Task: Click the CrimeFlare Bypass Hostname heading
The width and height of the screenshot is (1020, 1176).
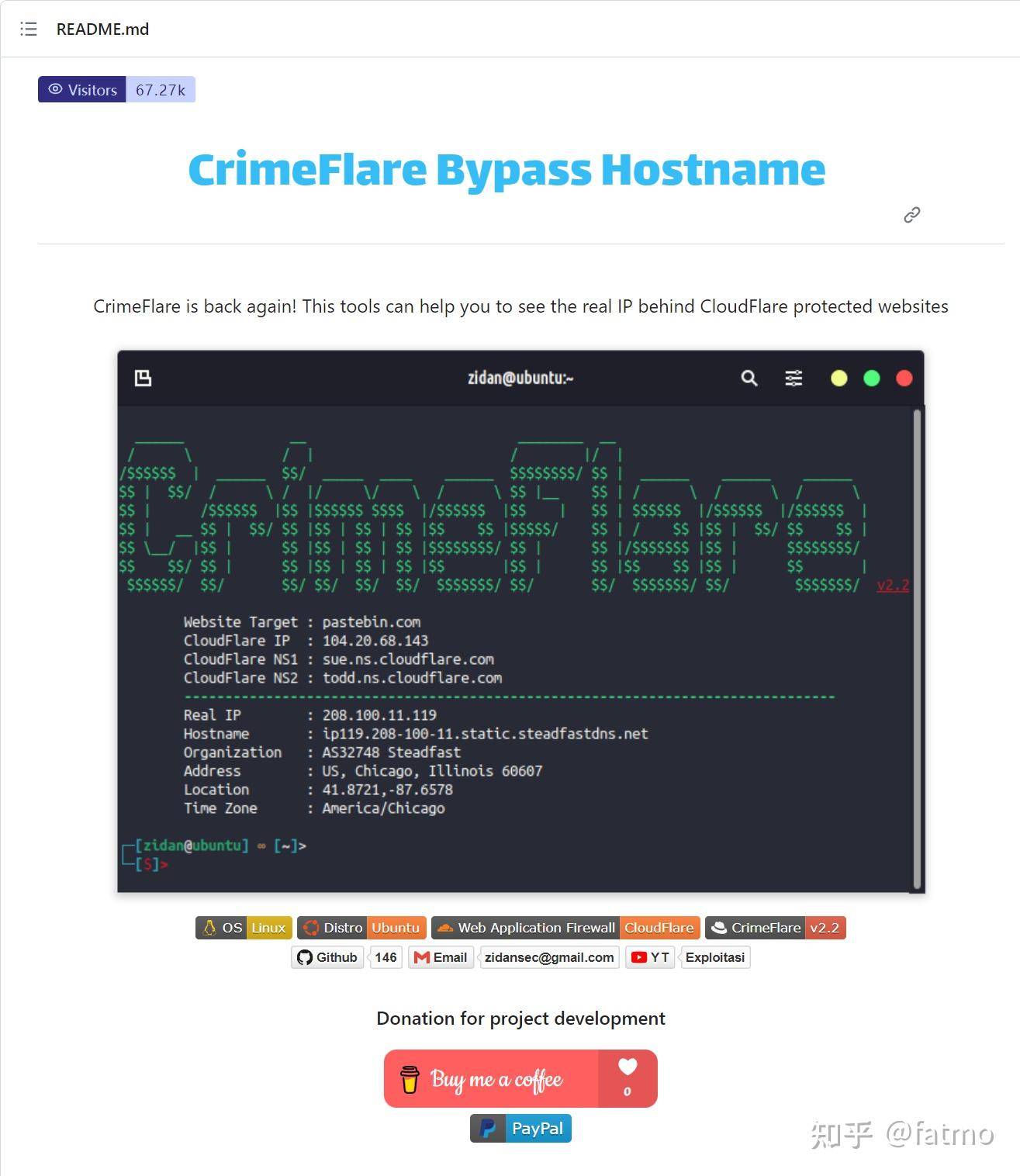Action: click(507, 169)
